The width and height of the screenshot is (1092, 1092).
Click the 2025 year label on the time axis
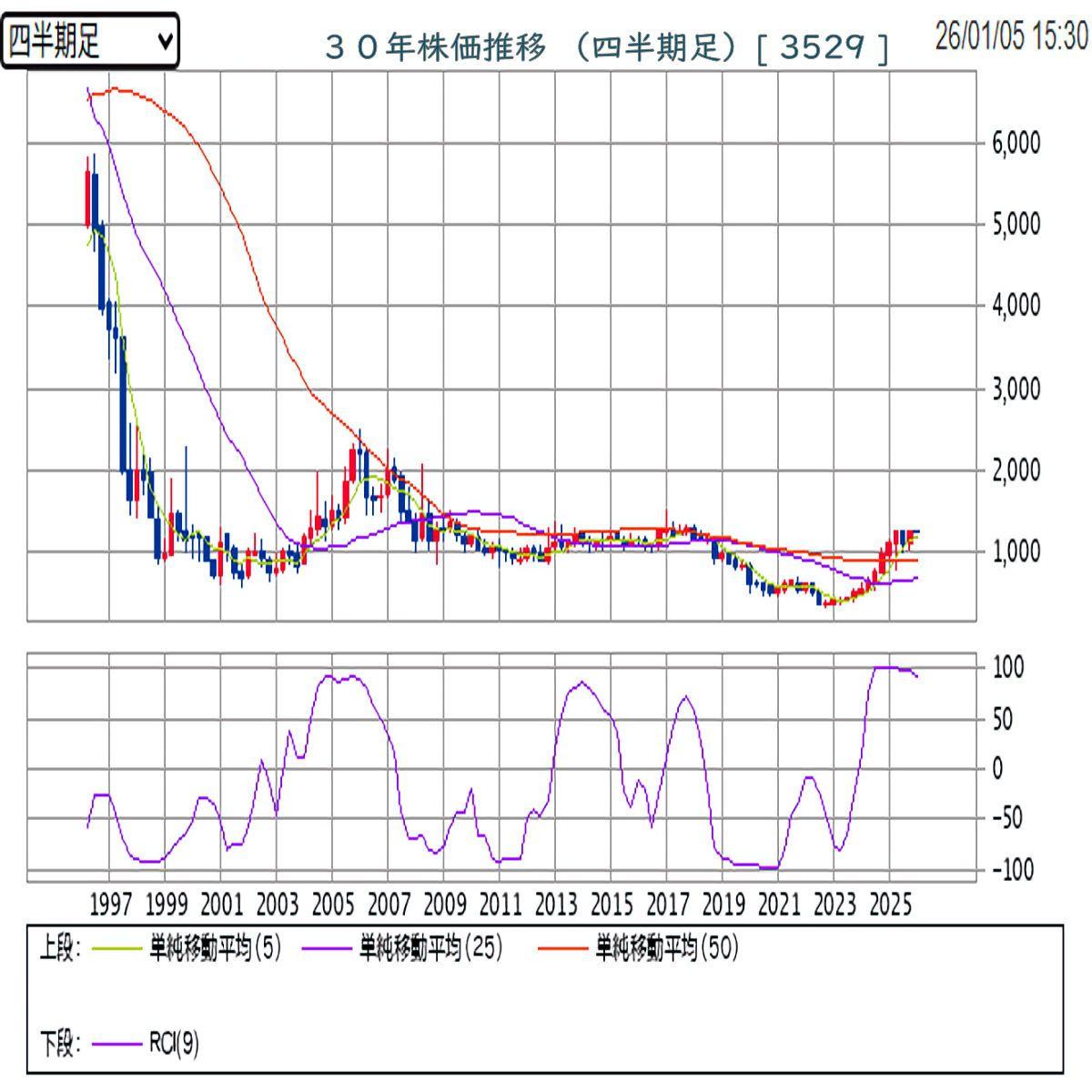[x=890, y=905]
